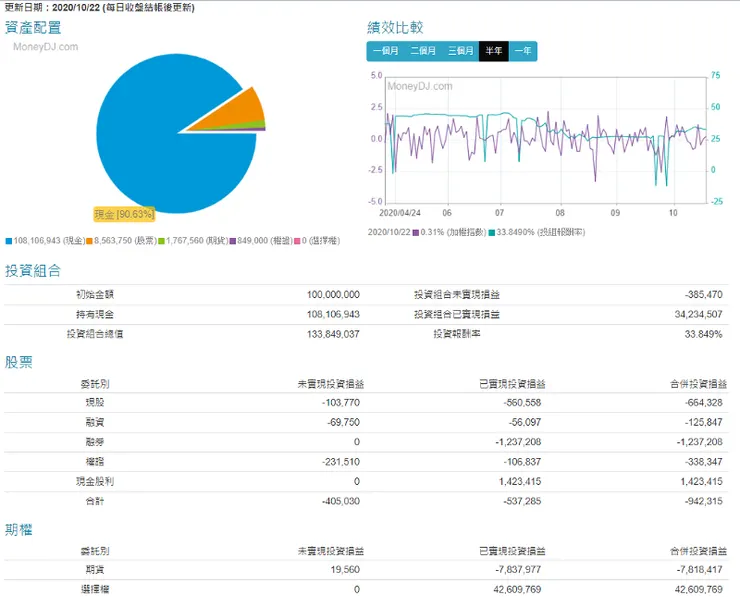Click legend value 8,563,750 (股票)
The image size is (740, 597).
[x=125, y=241]
